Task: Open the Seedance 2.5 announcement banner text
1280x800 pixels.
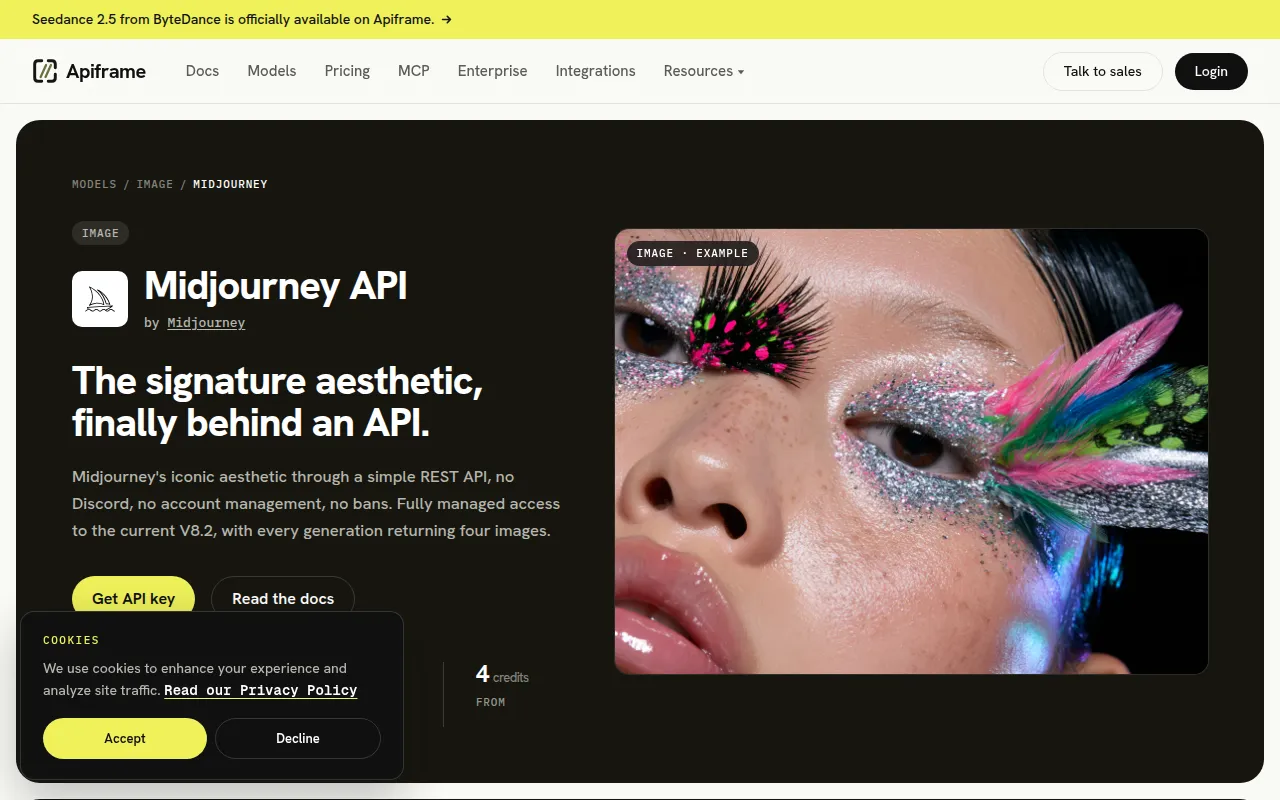Action: pyautogui.click(x=233, y=19)
